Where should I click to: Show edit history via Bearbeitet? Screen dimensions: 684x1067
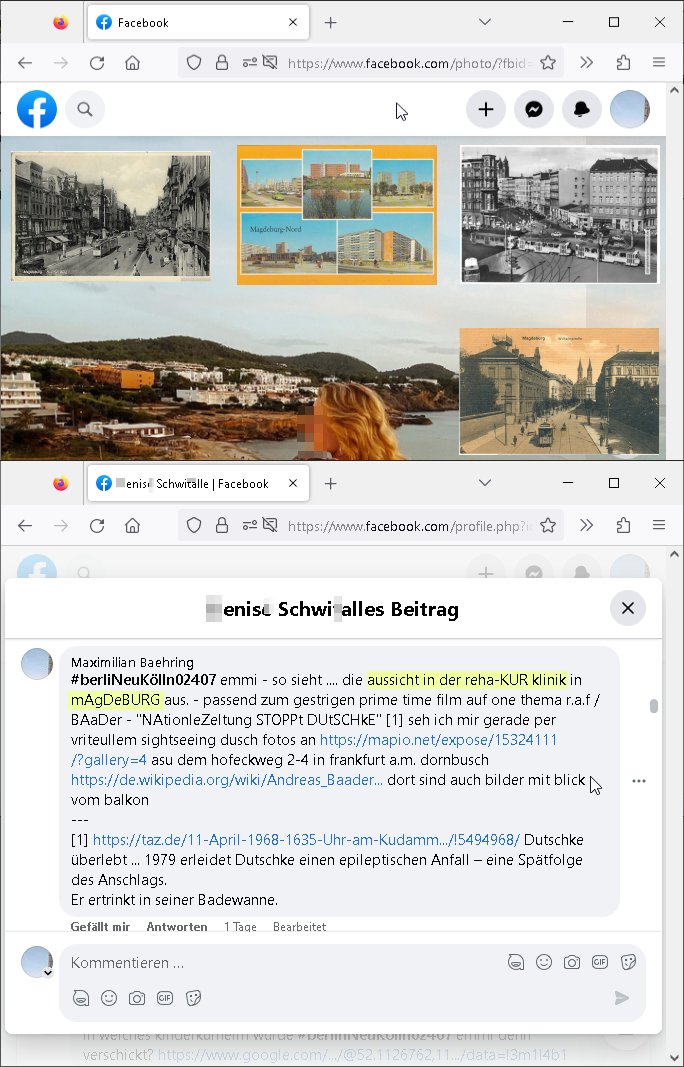299,926
